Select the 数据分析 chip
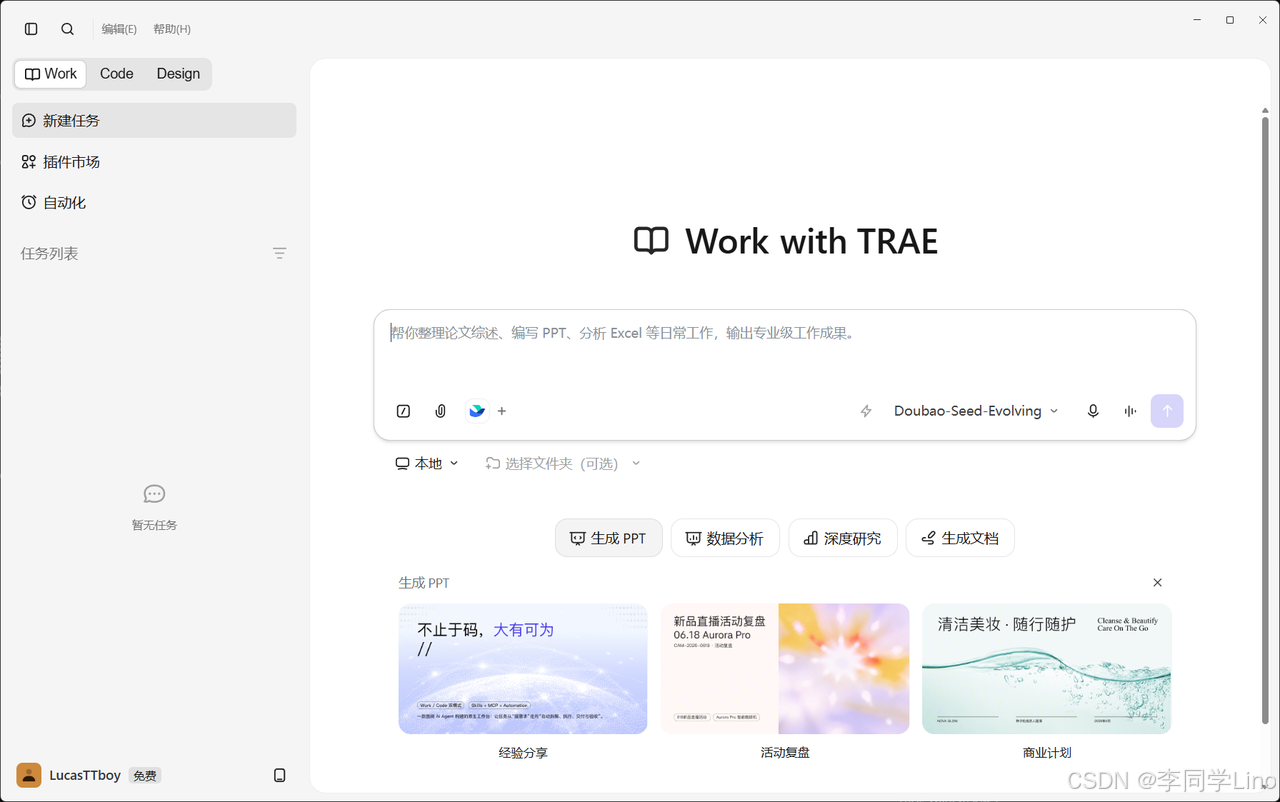The width and height of the screenshot is (1280, 802). coord(725,538)
